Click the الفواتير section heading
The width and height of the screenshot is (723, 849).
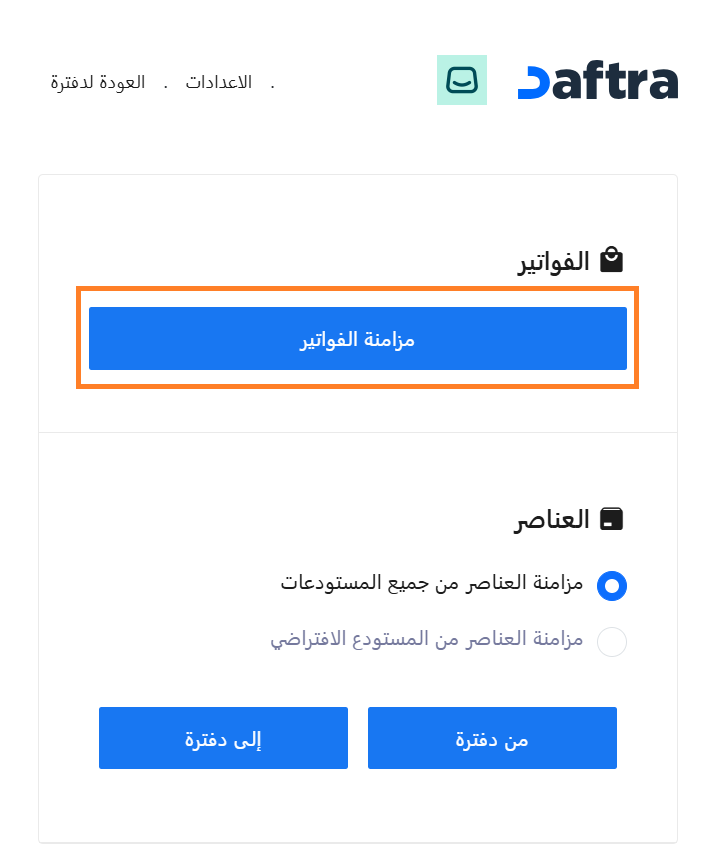[x=552, y=262]
